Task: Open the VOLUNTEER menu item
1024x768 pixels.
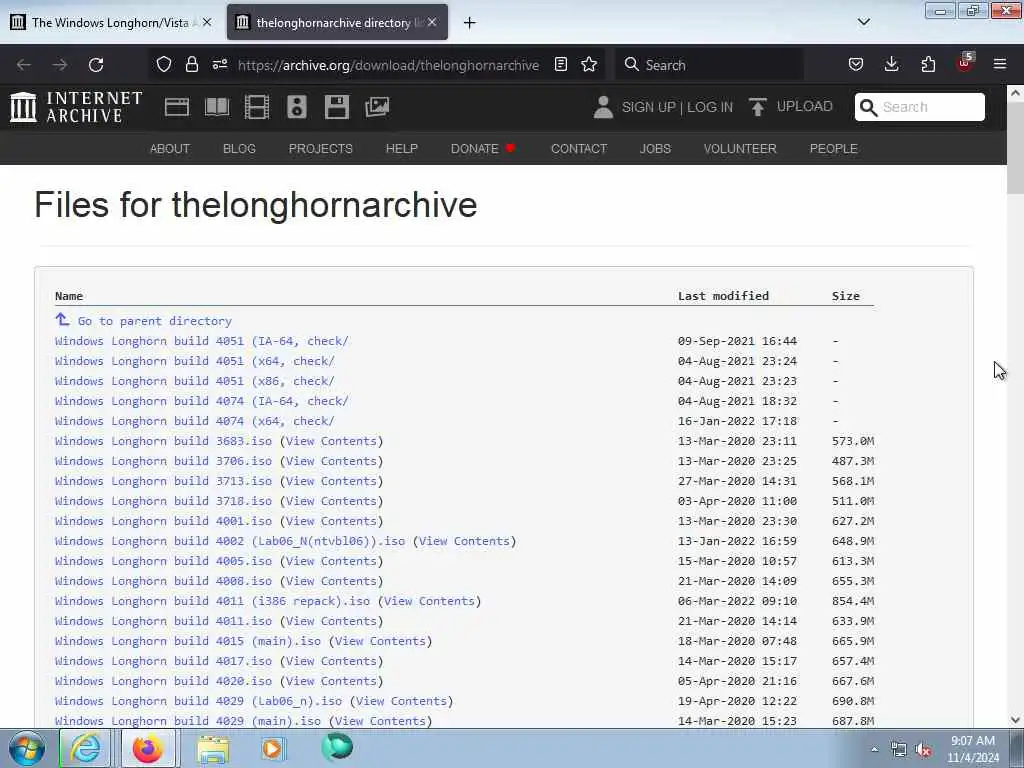Action: point(740,149)
